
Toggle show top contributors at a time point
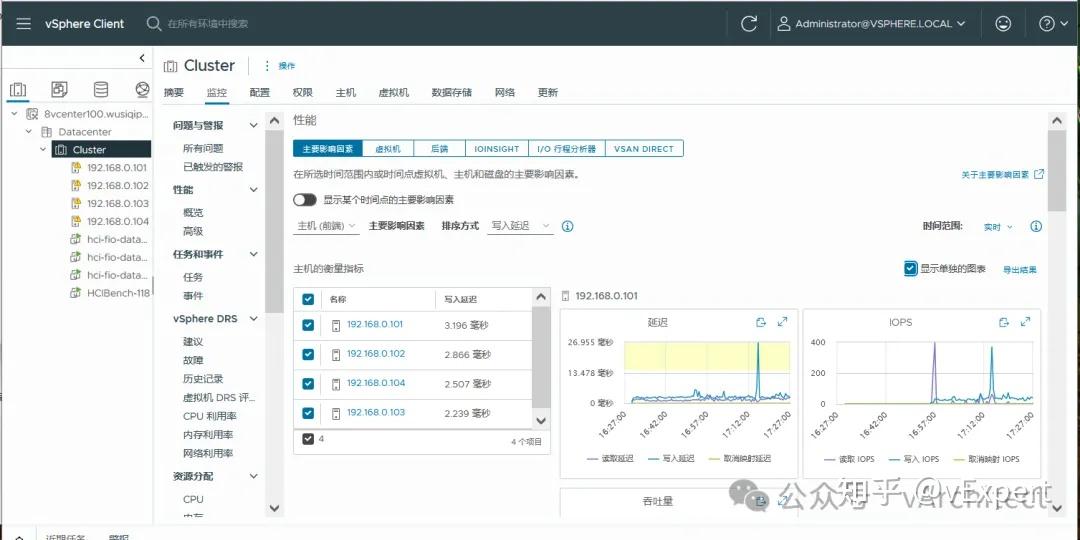tap(304, 200)
